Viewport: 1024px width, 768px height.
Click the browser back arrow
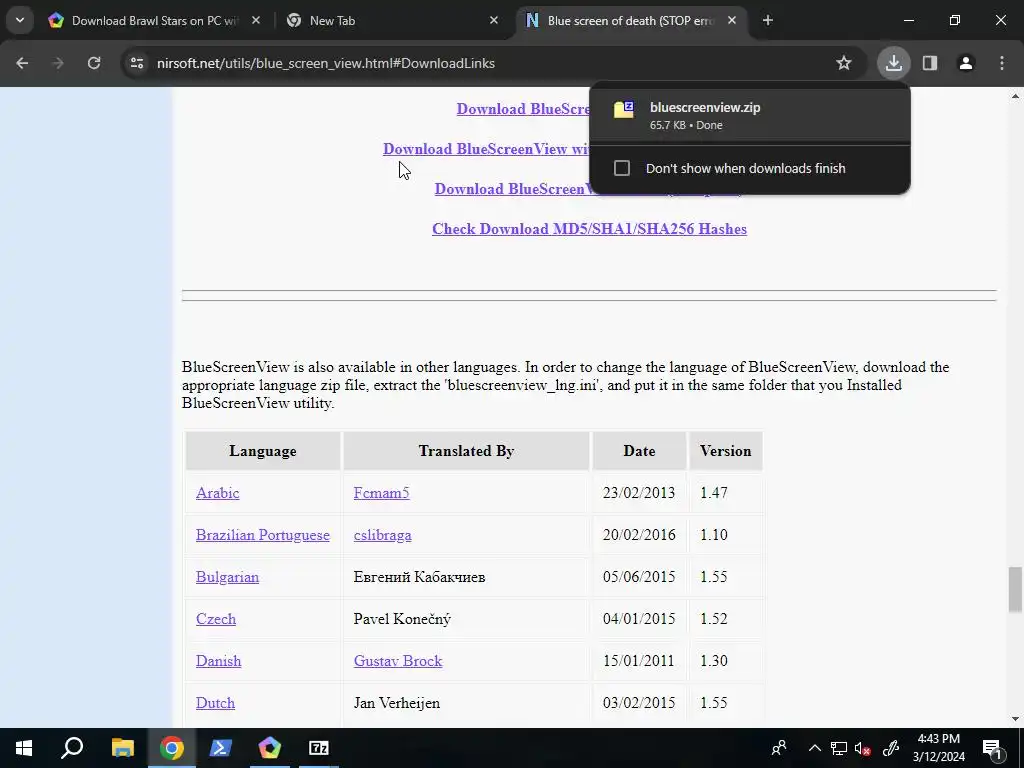[22, 63]
